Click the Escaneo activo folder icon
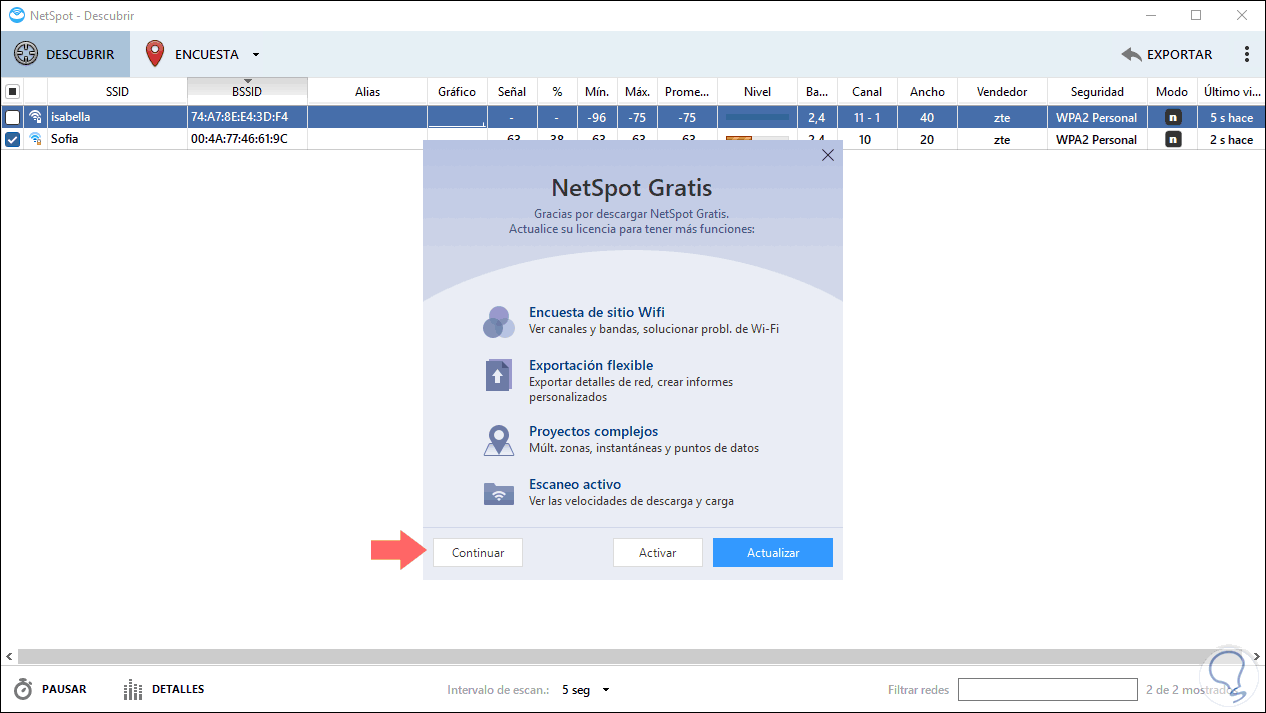Viewport: 1266px width, 713px height. tap(498, 493)
